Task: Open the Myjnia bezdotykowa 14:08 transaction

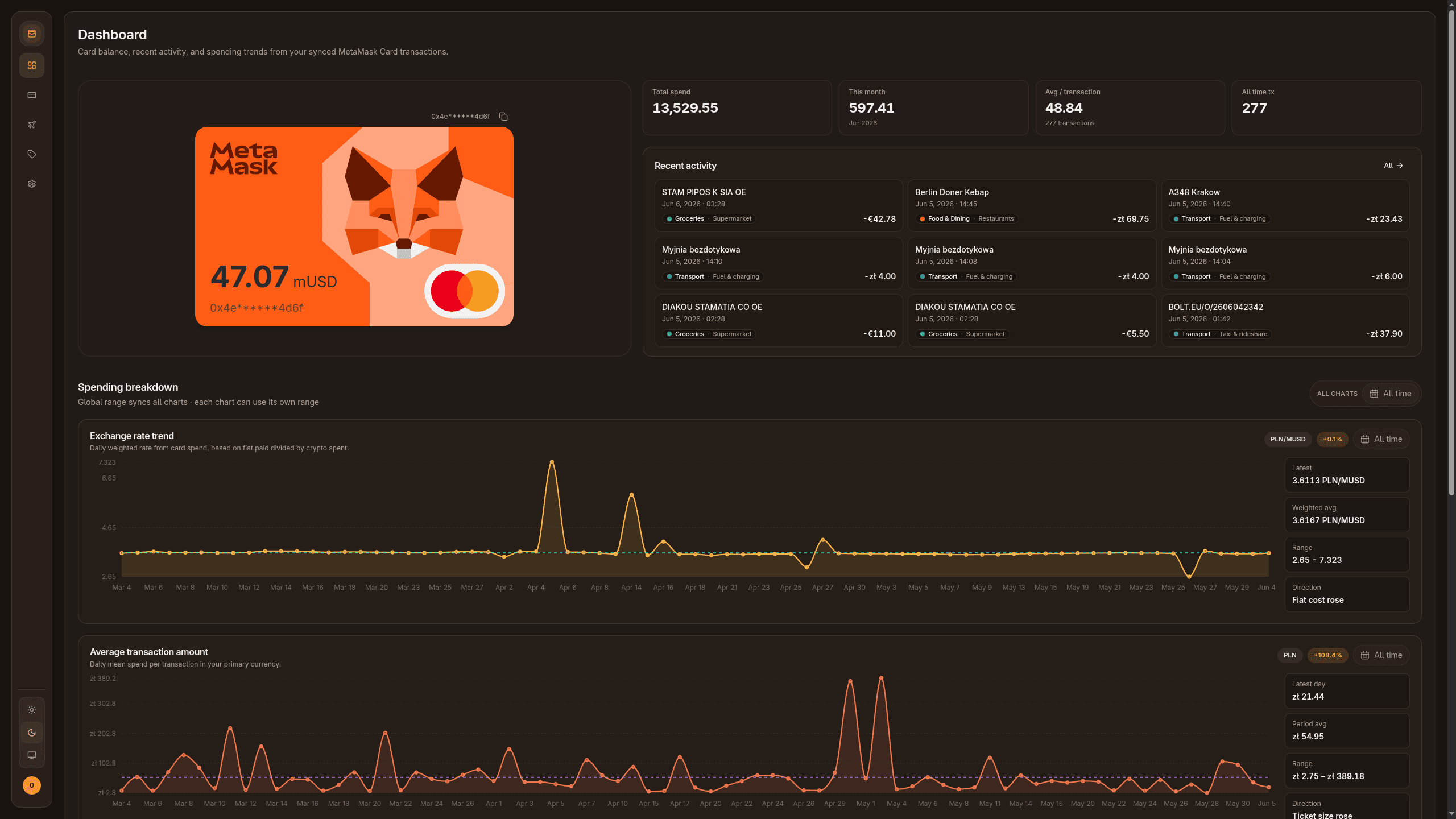Action: pos(1032,263)
